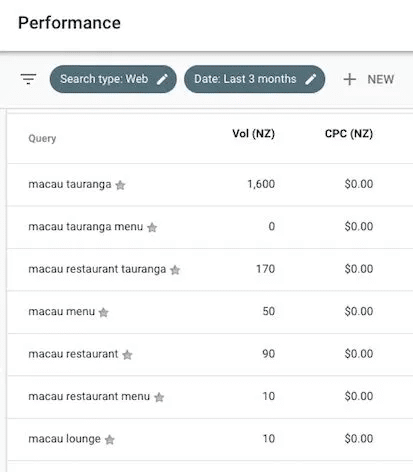Click the Performance page heading
The width and height of the screenshot is (413, 472).
tap(69, 23)
